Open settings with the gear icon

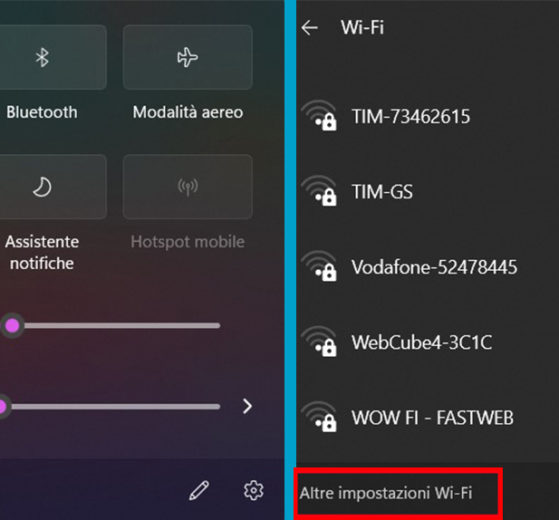[x=253, y=490]
